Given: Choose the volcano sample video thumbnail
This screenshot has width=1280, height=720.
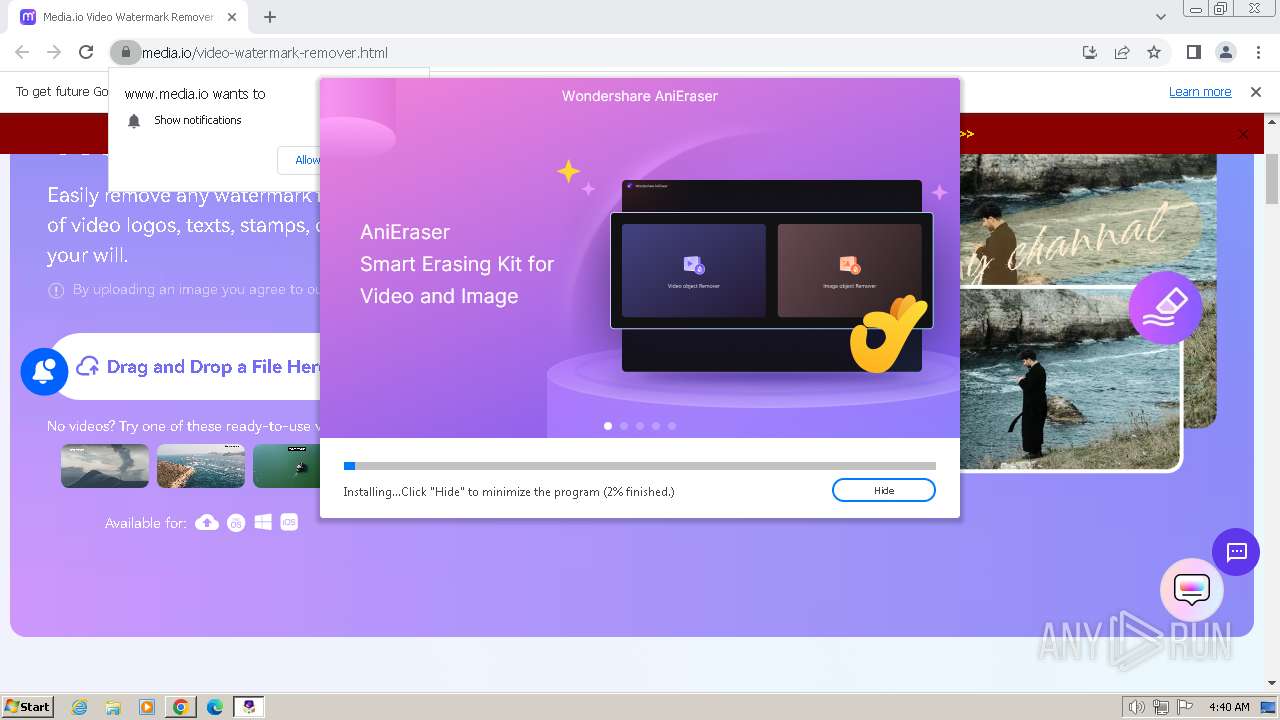Looking at the screenshot, I should tap(105, 466).
